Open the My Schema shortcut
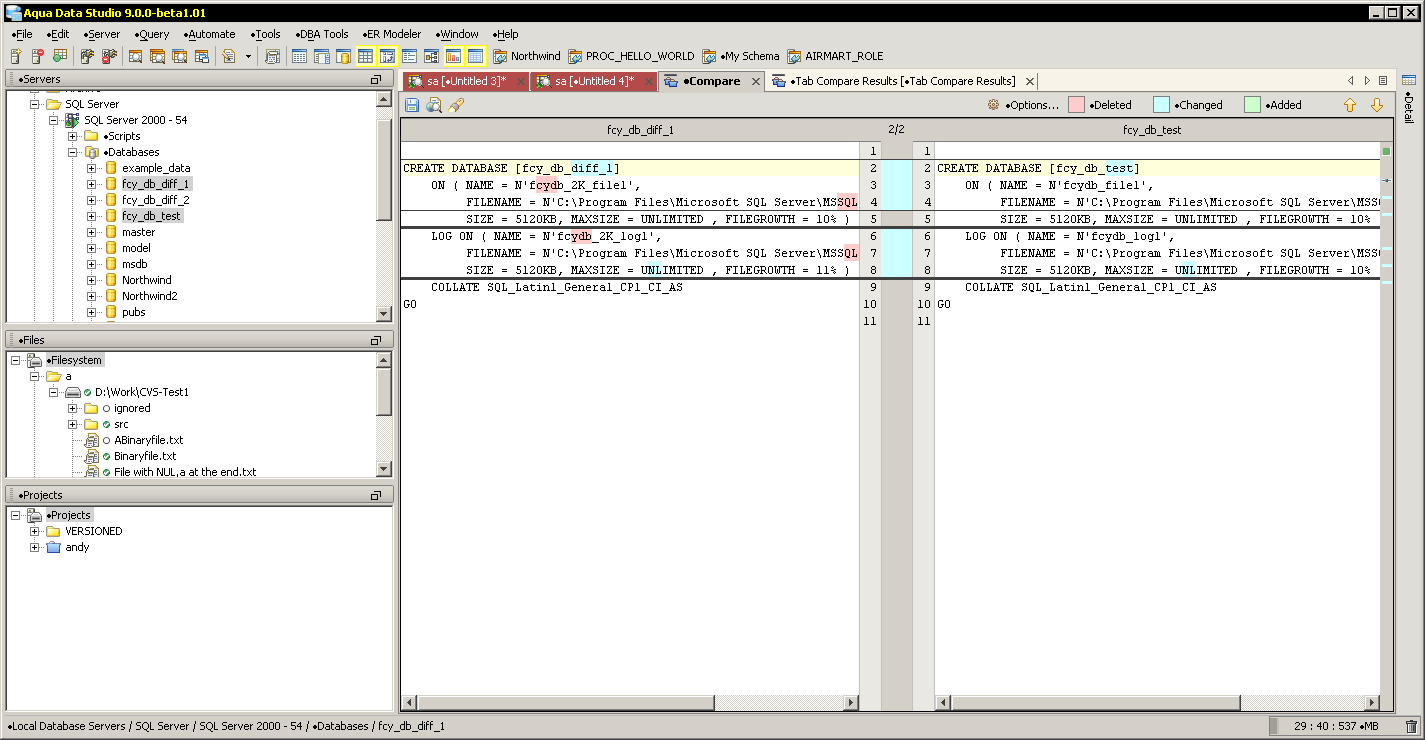This screenshot has width=1425, height=740. click(741, 56)
